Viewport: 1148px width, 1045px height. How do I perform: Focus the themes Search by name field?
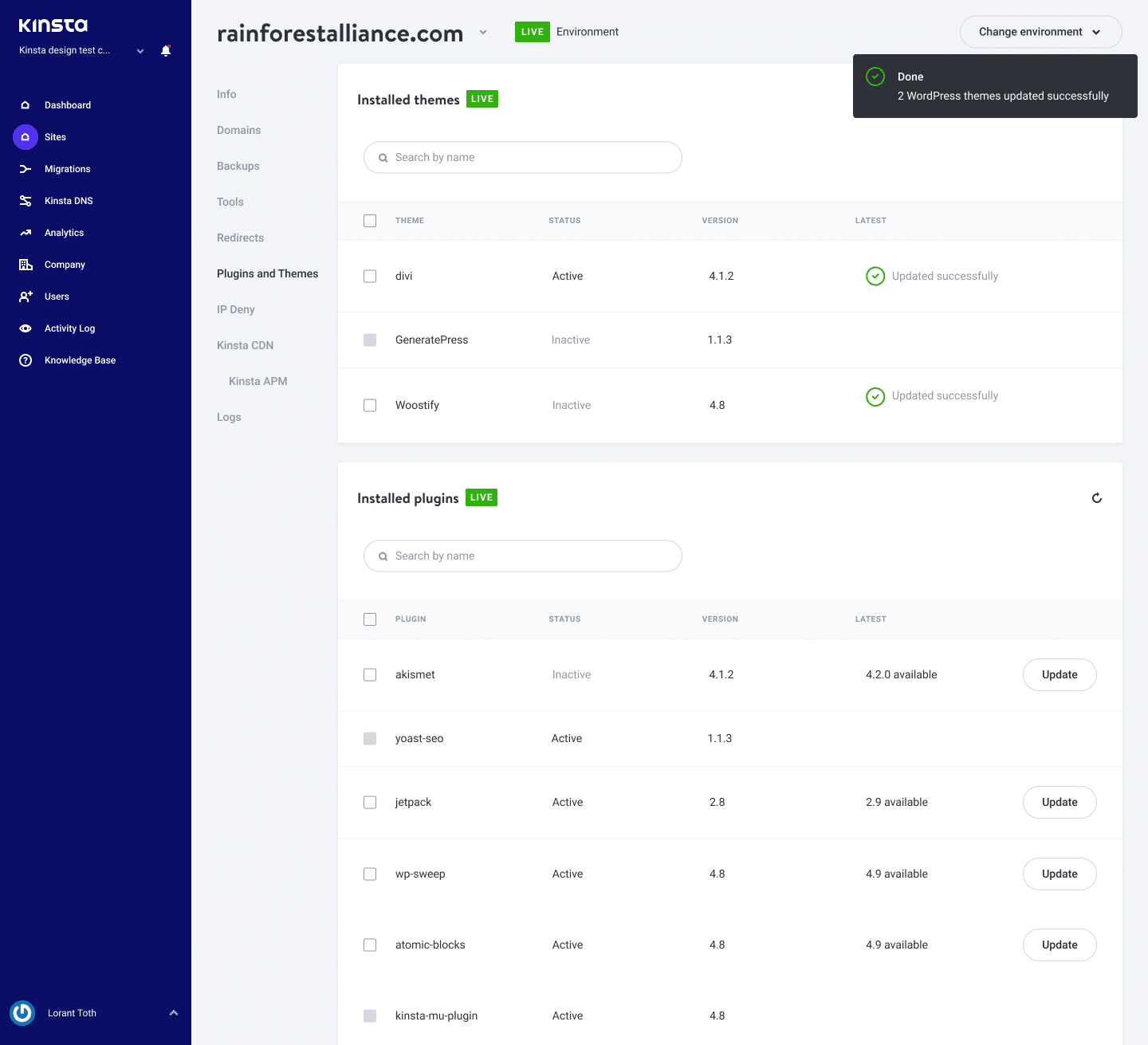pos(523,158)
